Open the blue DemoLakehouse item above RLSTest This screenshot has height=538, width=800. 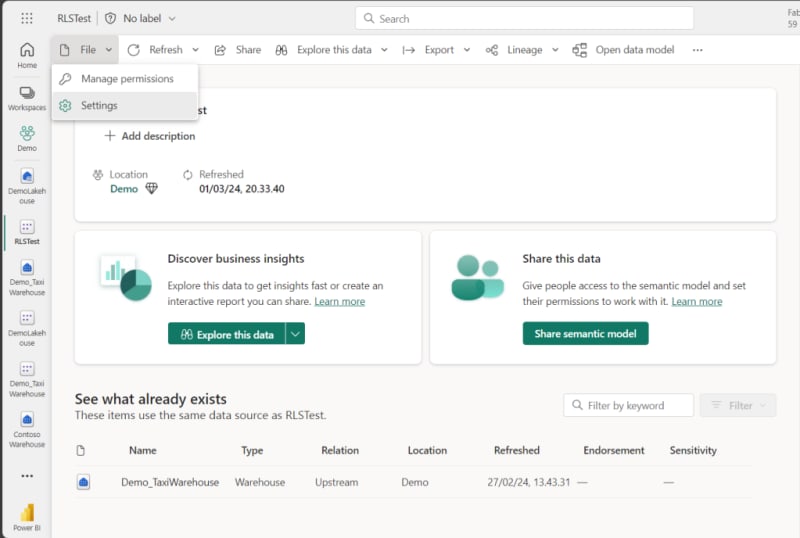pos(27,186)
